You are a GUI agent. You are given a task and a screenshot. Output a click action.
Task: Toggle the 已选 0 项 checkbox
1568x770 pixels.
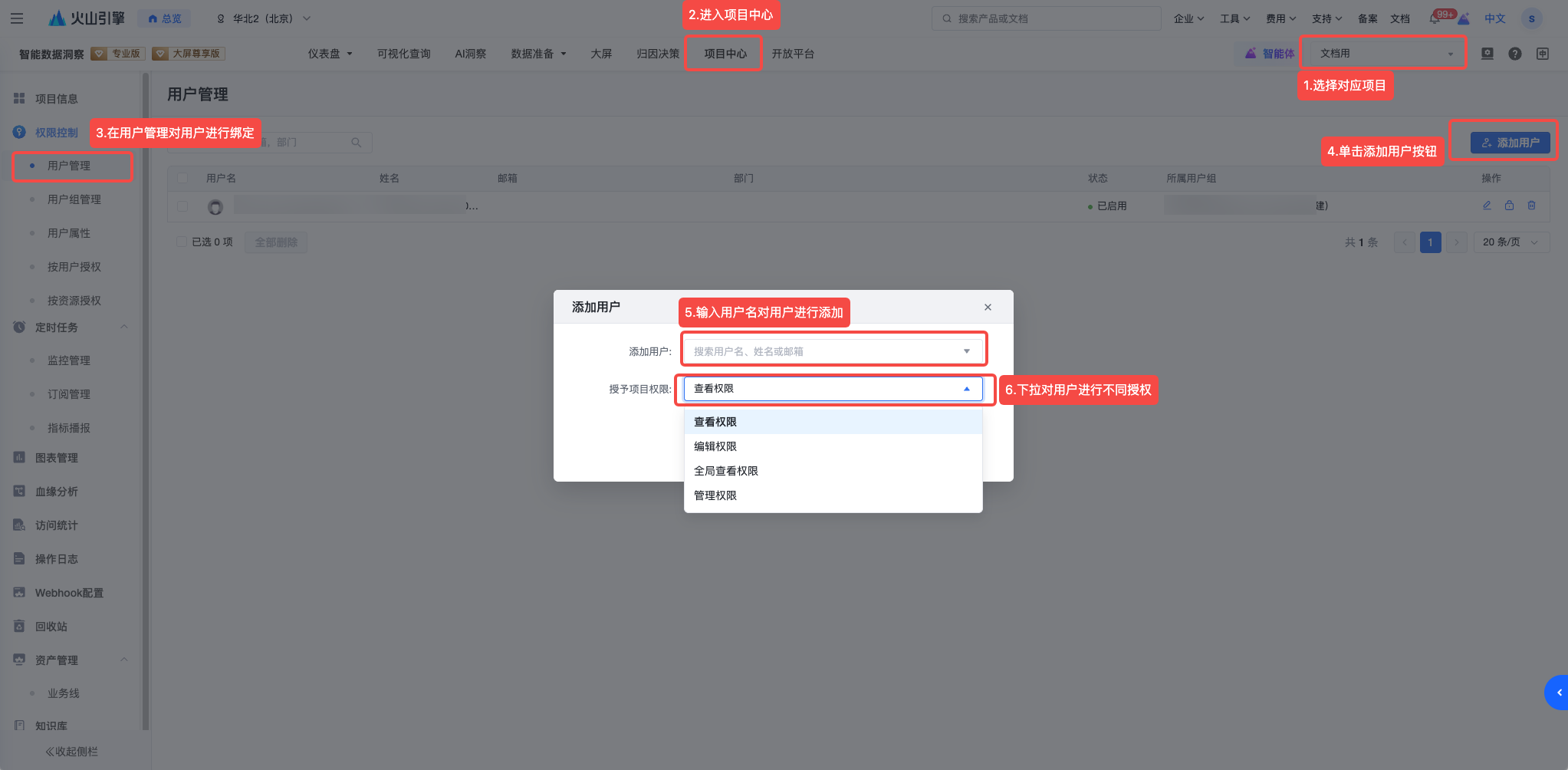[182, 242]
